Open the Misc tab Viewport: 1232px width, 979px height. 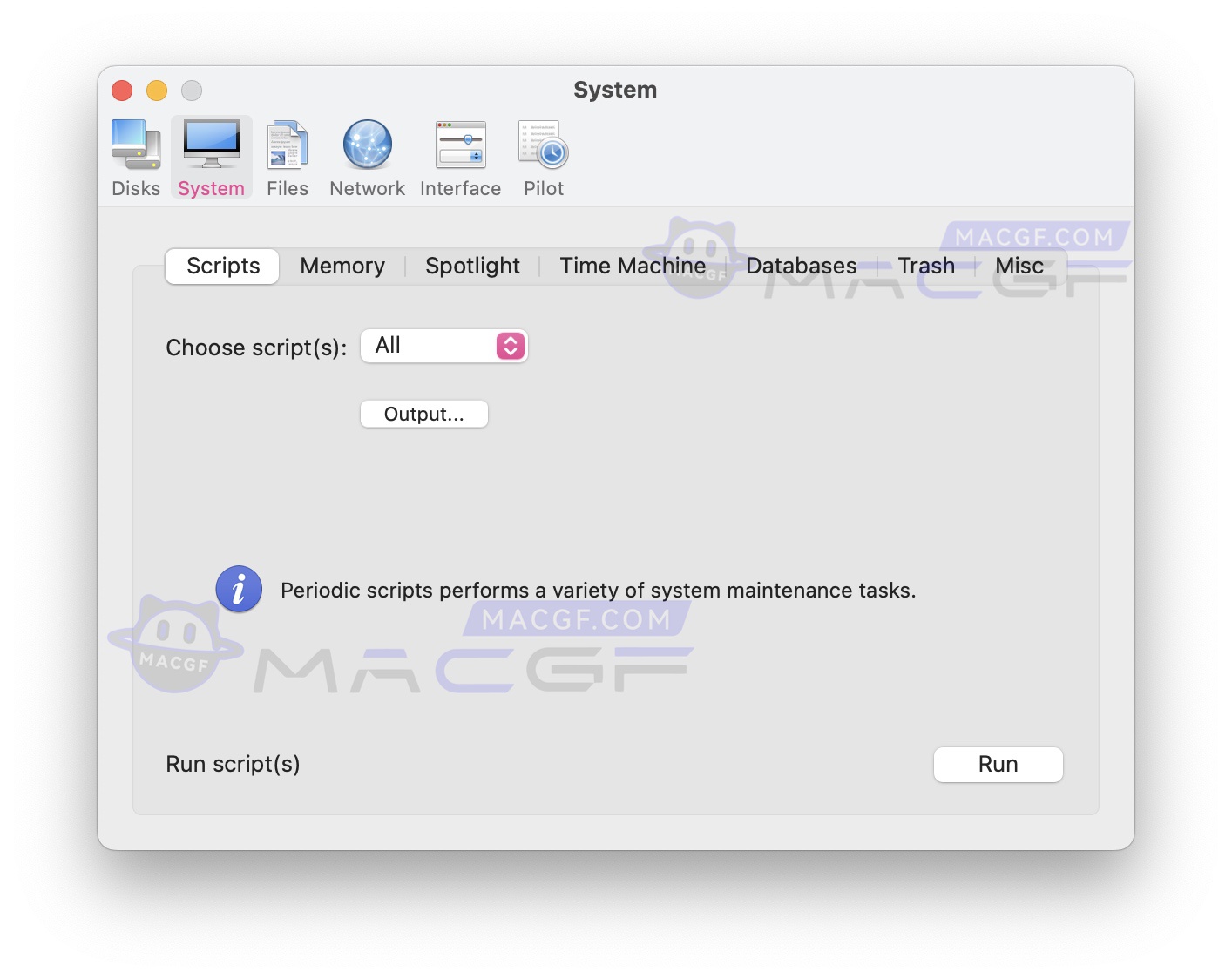pyautogui.click(x=1019, y=266)
